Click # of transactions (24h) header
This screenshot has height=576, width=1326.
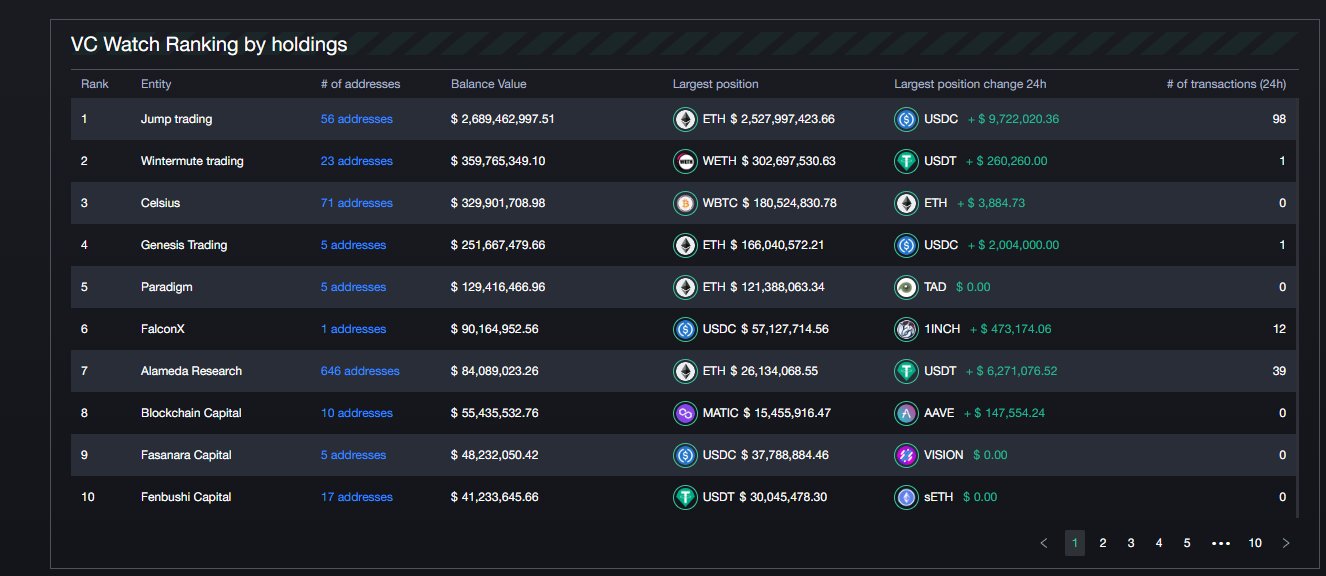pos(1226,84)
